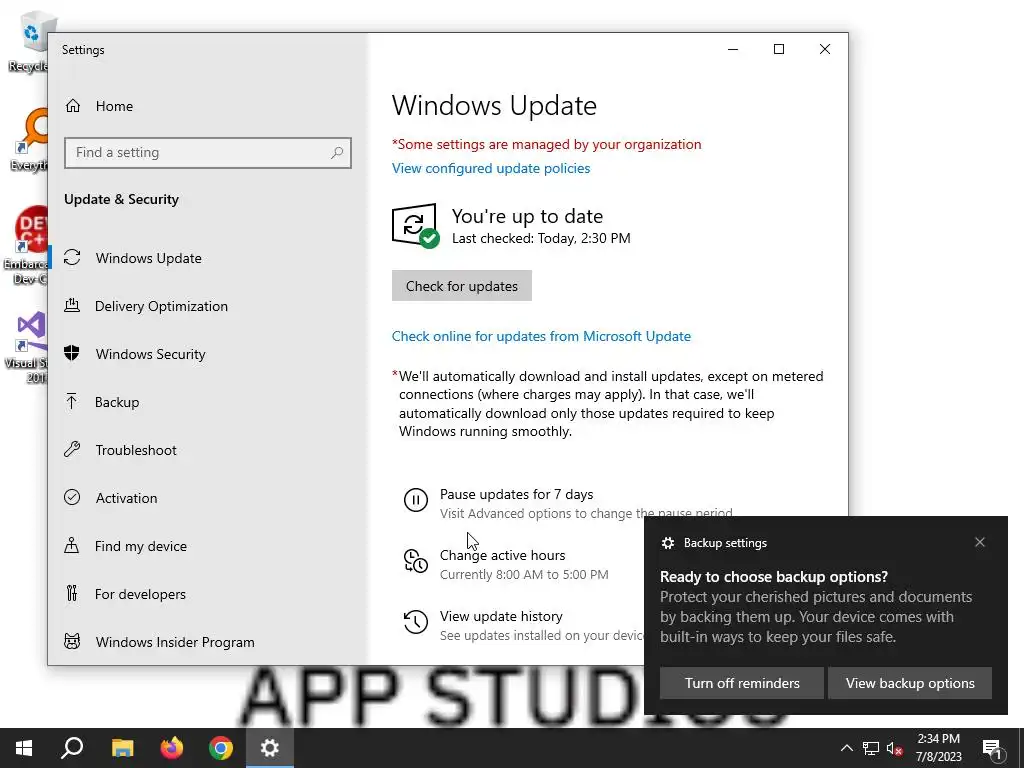1024x768 pixels.
Task: Open Delivery Optimization settings page
Action: (208, 306)
